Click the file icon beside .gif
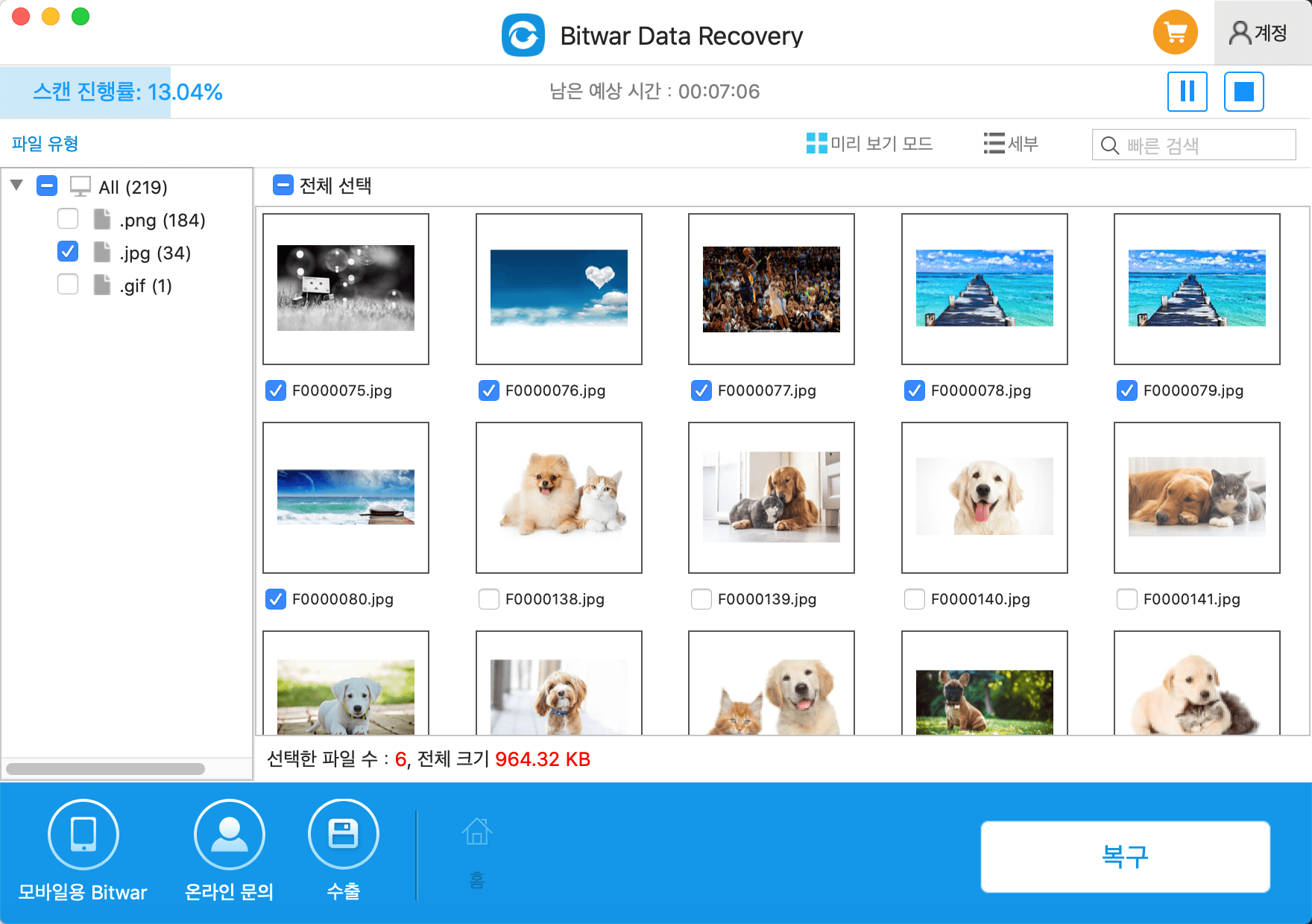 [102, 285]
